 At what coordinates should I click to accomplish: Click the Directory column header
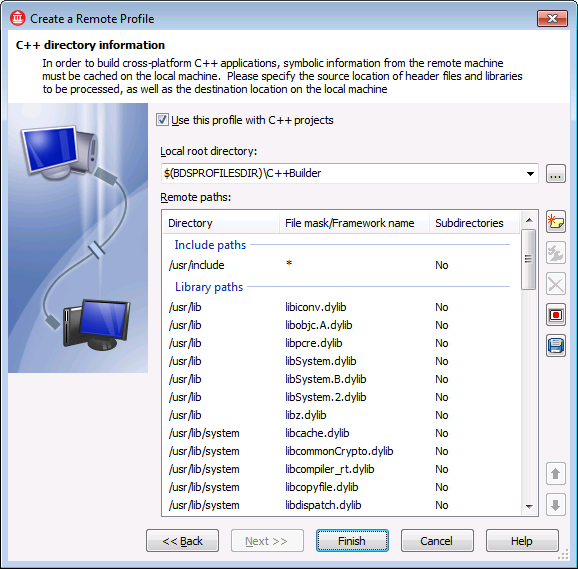(221, 223)
